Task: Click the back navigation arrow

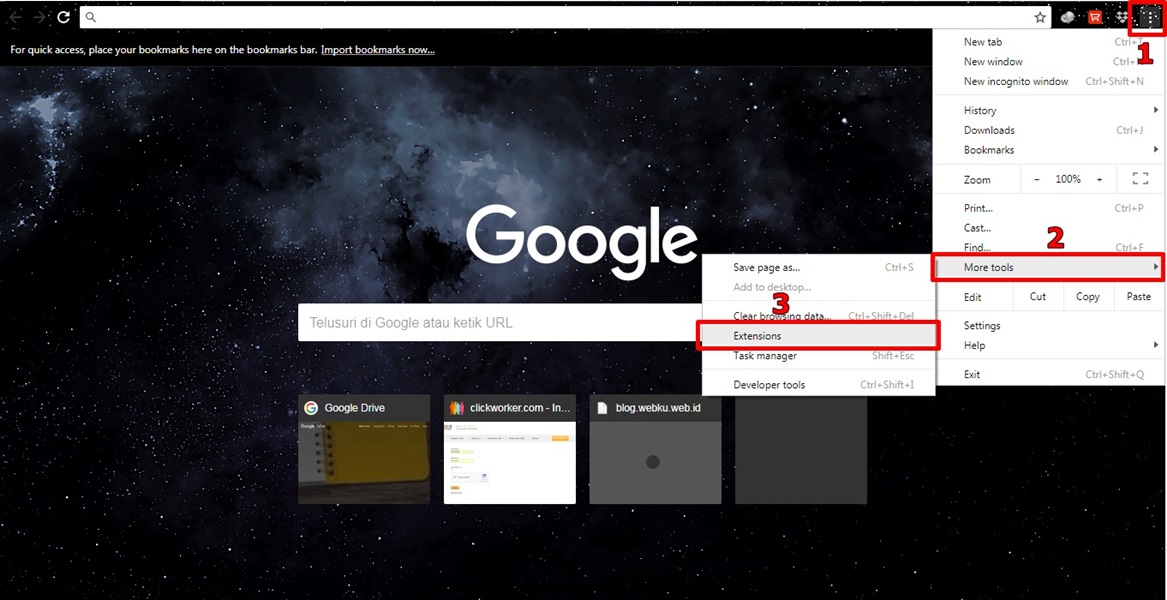Action: (15, 17)
